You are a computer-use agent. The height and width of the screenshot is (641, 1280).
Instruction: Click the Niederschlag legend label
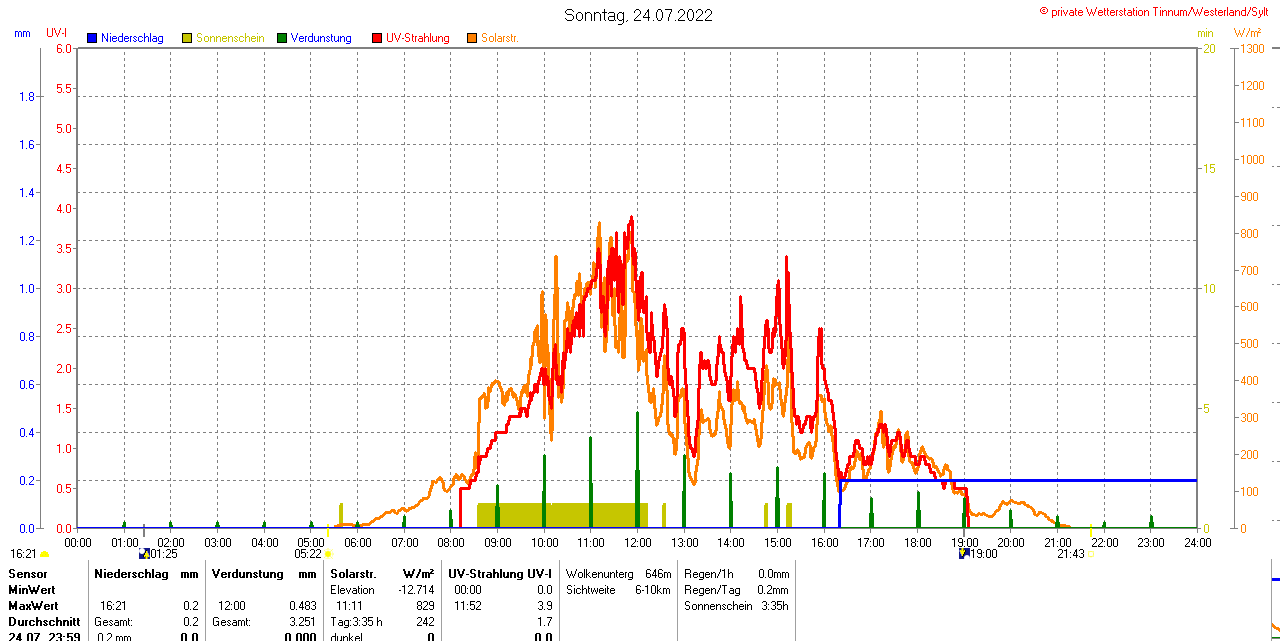click(x=133, y=38)
